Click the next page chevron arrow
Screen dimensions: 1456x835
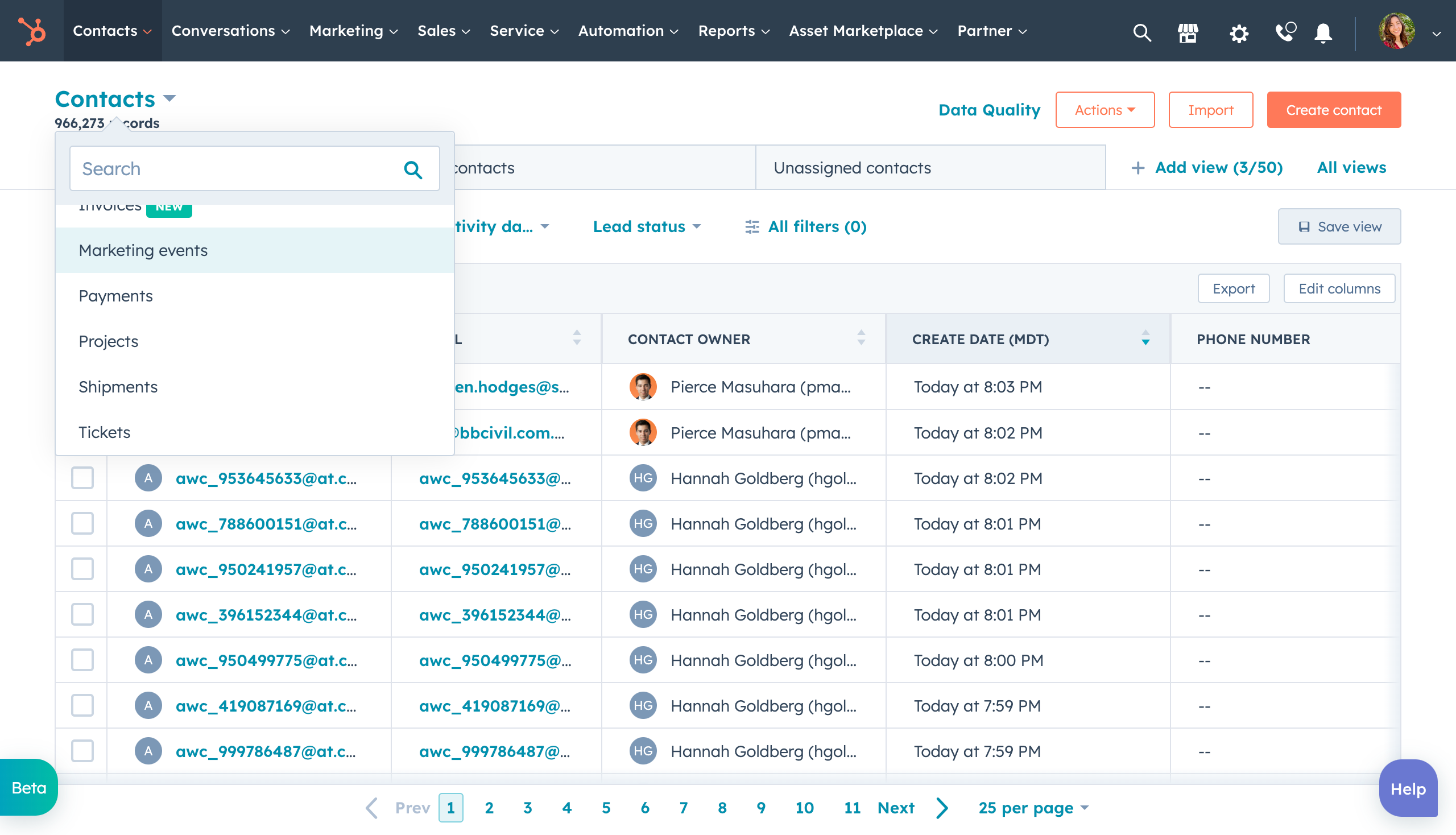(x=942, y=808)
